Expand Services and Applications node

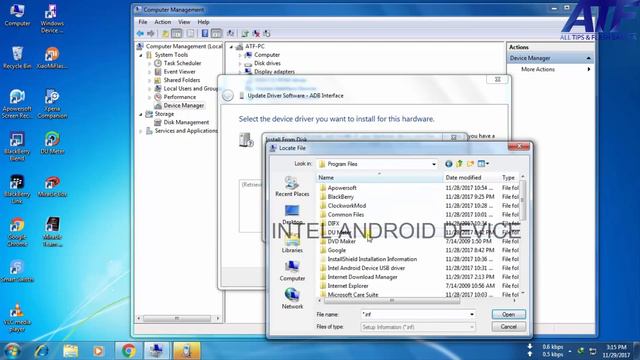click(141, 131)
